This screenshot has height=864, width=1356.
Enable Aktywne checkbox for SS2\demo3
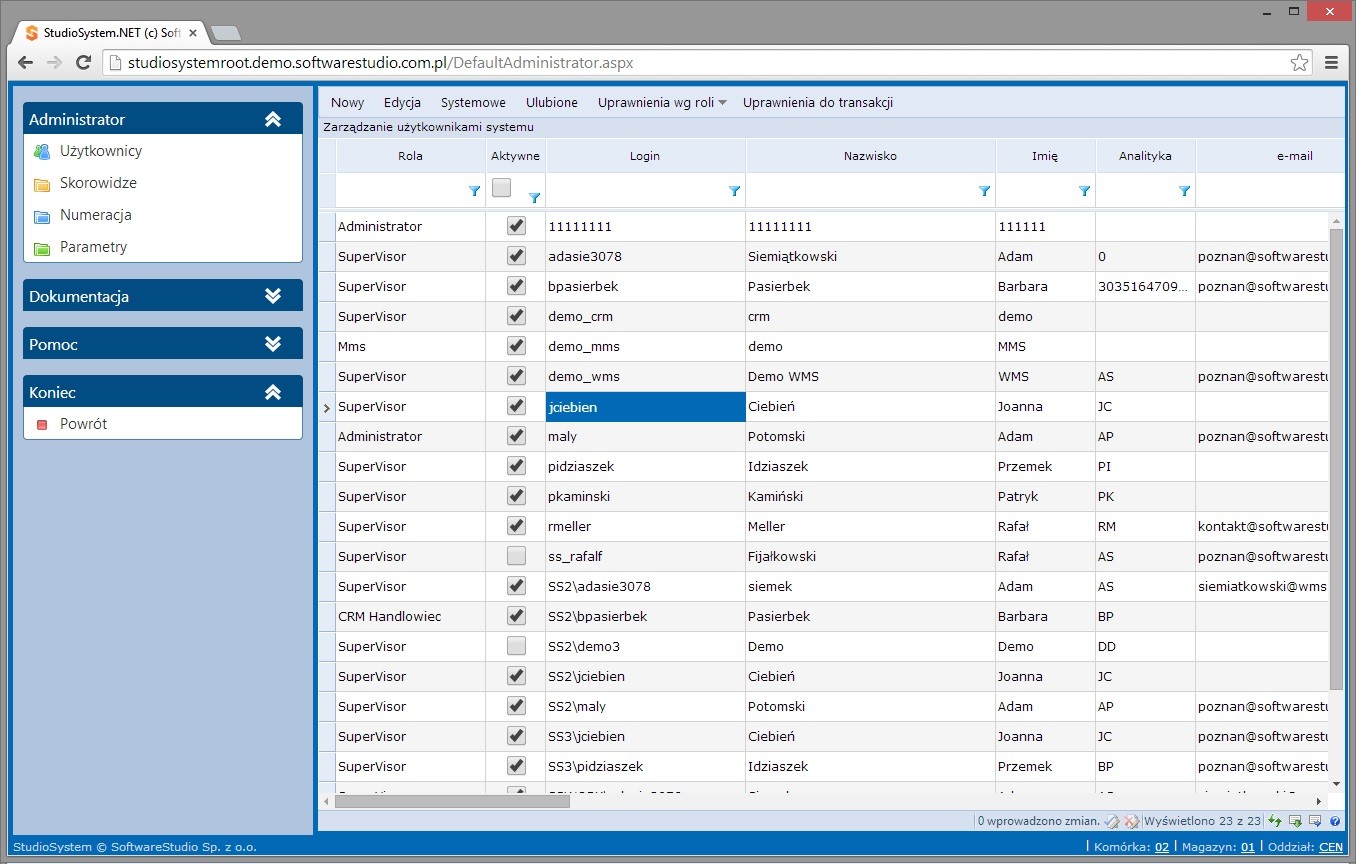pyautogui.click(x=516, y=646)
